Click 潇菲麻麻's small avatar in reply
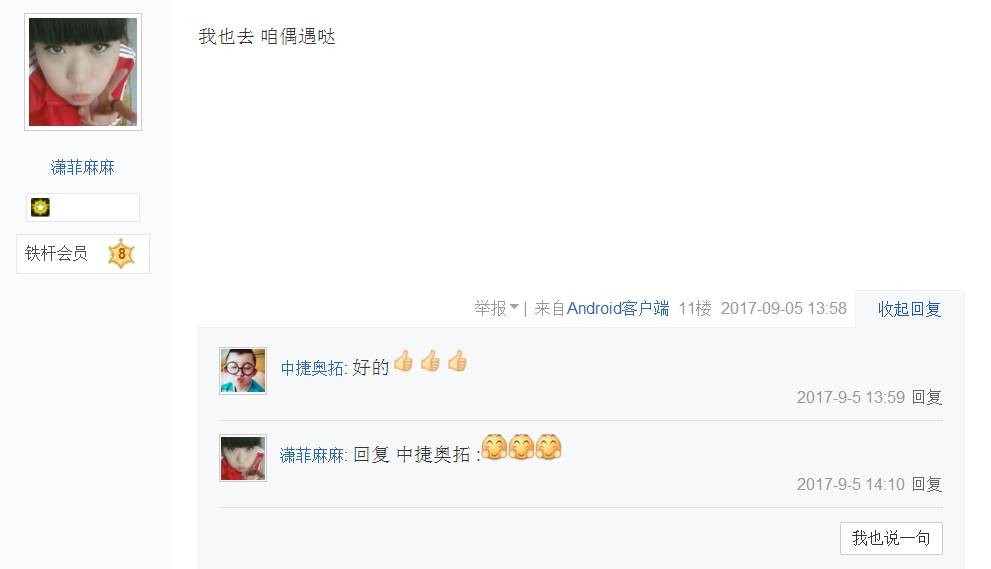 click(x=243, y=458)
